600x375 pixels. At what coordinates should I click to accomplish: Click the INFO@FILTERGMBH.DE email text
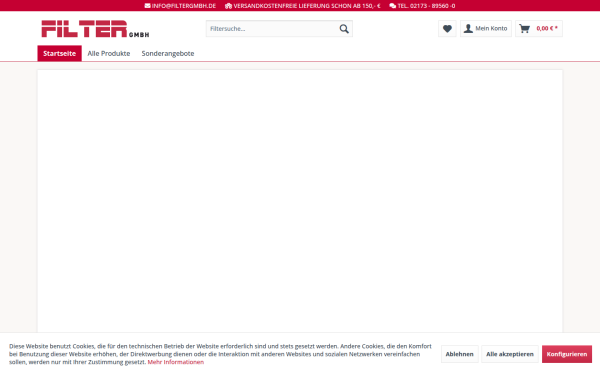click(x=184, y=6)
